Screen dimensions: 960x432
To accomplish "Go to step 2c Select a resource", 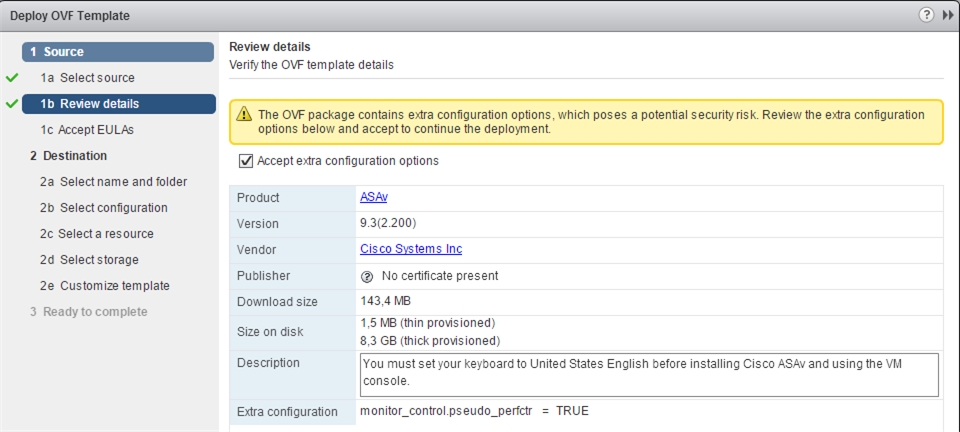I will [x=97, y=234].
